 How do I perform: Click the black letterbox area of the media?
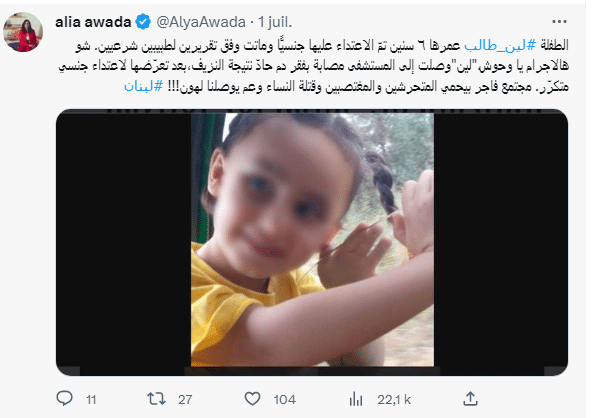click(x=123, y=242)
